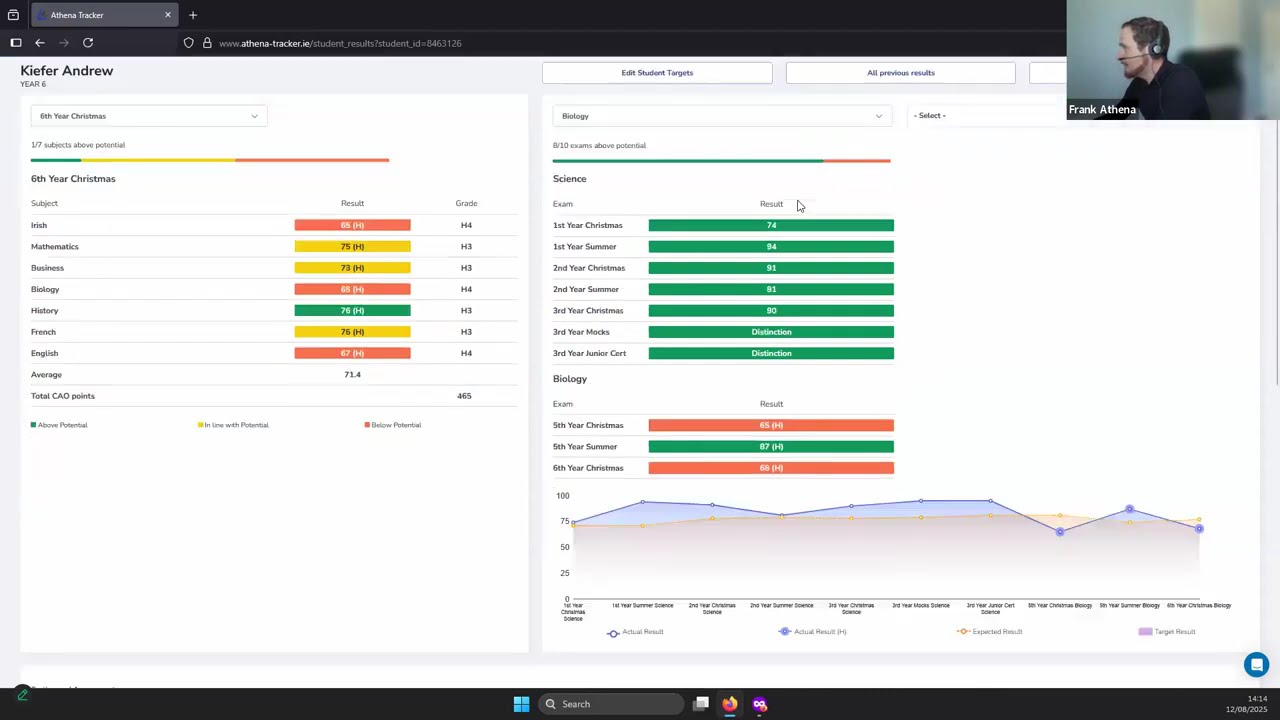The height and width of the screenshot is (720, 1280).
Task: Click the subjects above potential progress bar
Action: 210,160
